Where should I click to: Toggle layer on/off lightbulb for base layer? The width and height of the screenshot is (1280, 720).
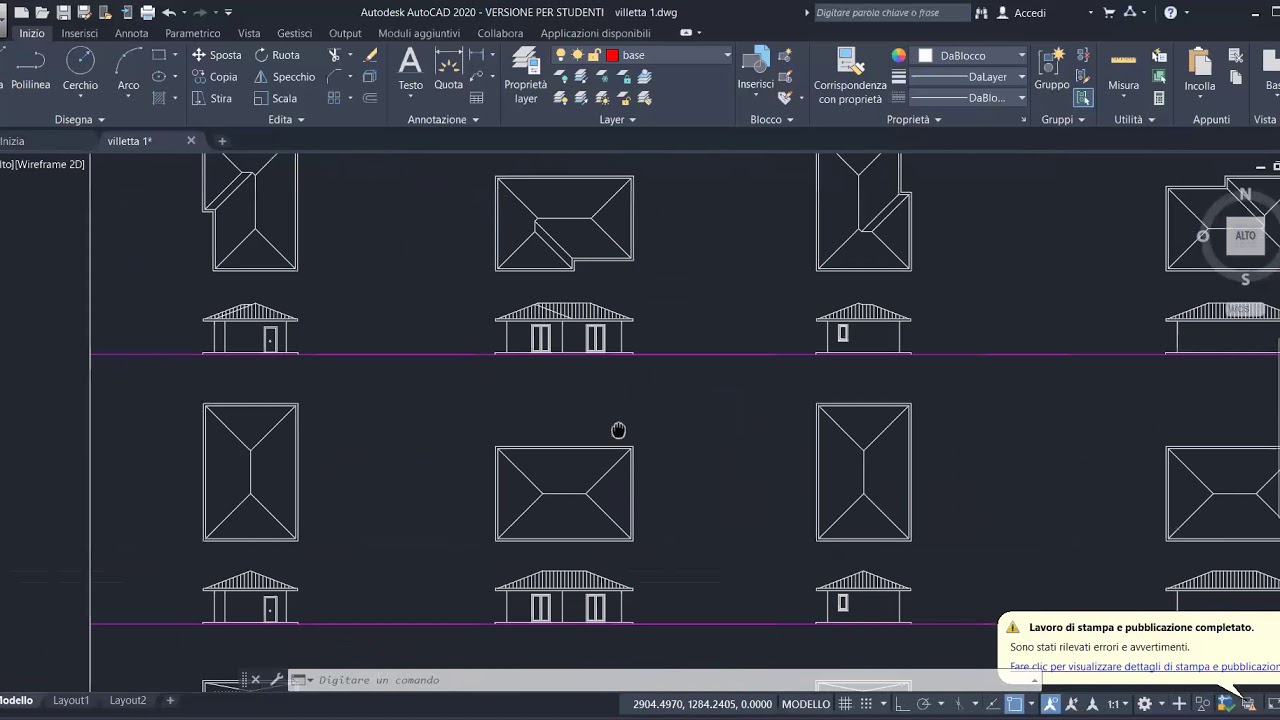click(x=561, y=55)
